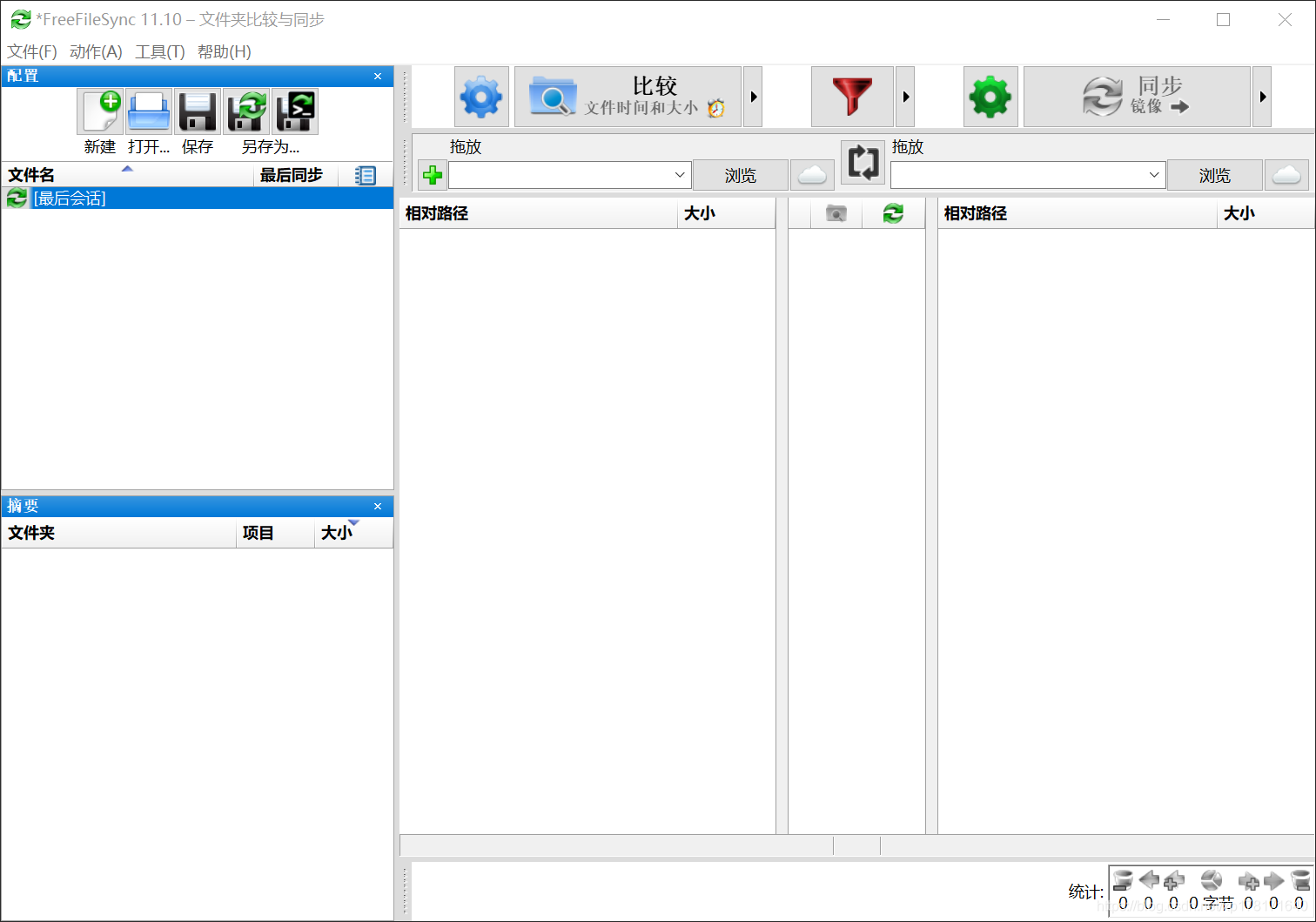
Task: Open the 动作(A) menu
Action: tap(96, 51)
